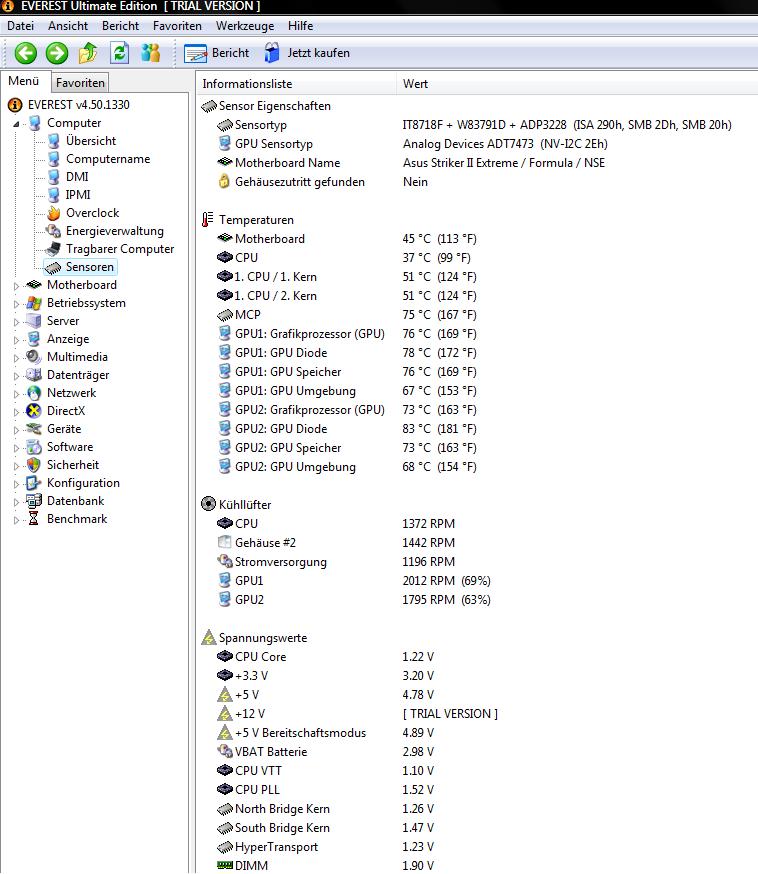
Task: Switch to the Favoriten tab
Action: tap(80, 83)
